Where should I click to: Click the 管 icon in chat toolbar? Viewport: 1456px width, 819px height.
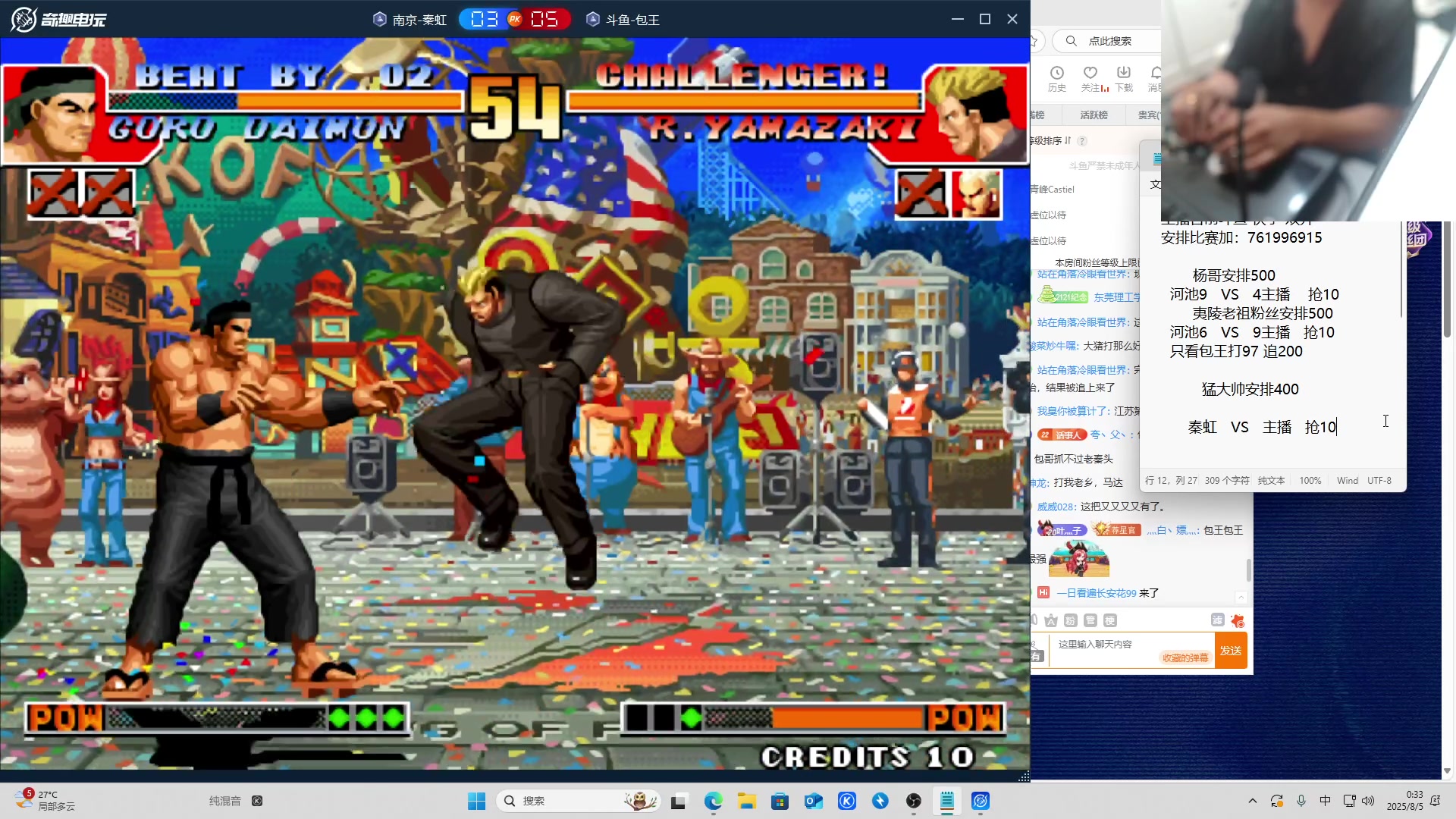pyautogui.click(x=1090, y=620)
